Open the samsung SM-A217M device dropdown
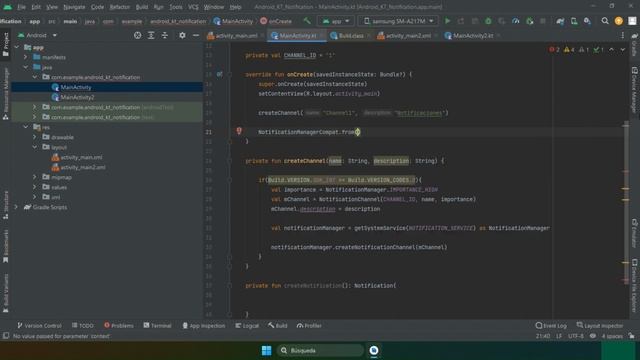This screenshot has height=360, width=640. tap(398, 21)
